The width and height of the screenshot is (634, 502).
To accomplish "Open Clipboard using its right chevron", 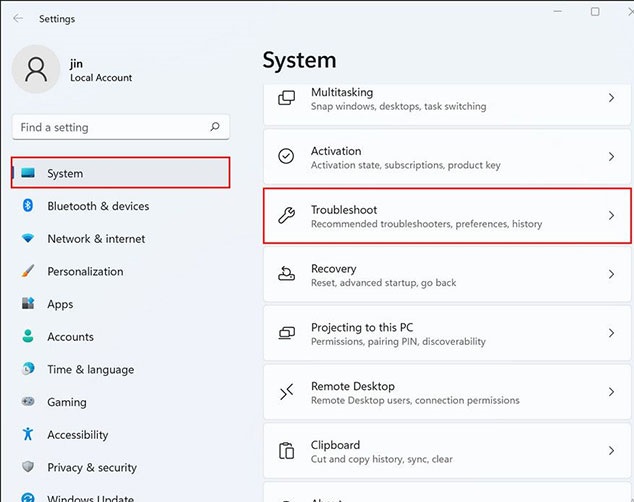I will point(611,450).
